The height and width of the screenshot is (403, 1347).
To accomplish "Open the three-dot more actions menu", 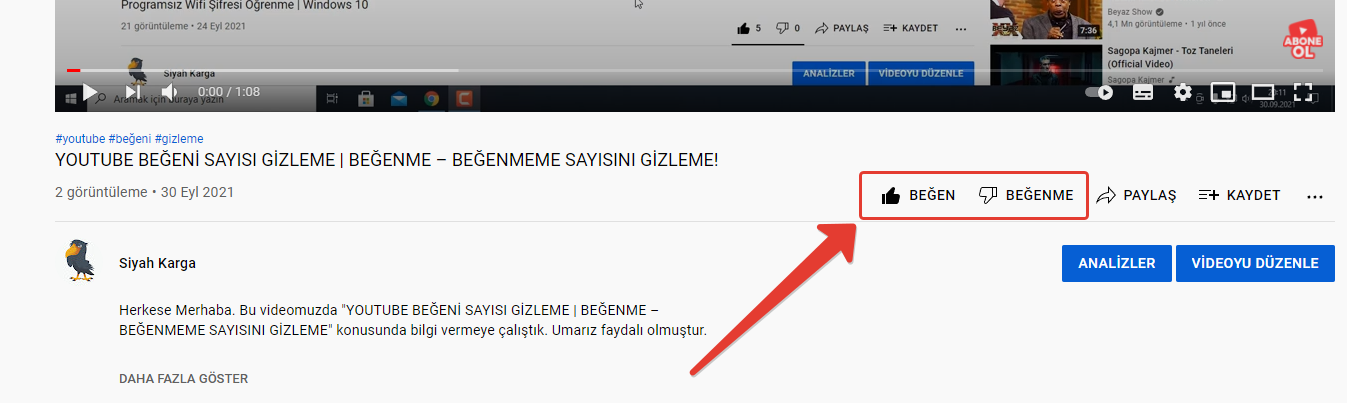I will (x=1315, y=196).
